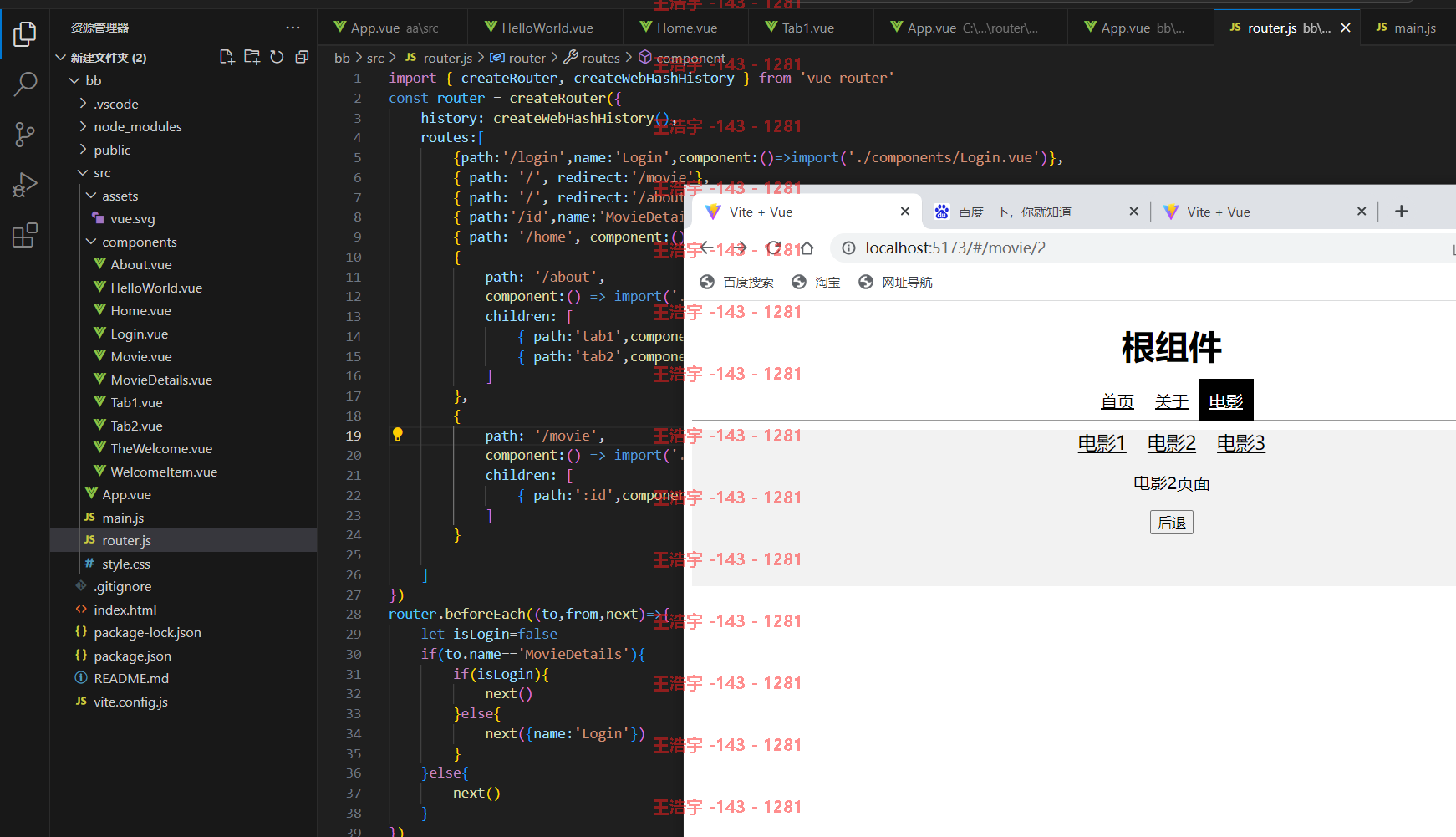Image resolution: width=1456 pixels, height=837 pixels.
Task: Click the router.js breadcrumb segment
Action: click(447, 58)
